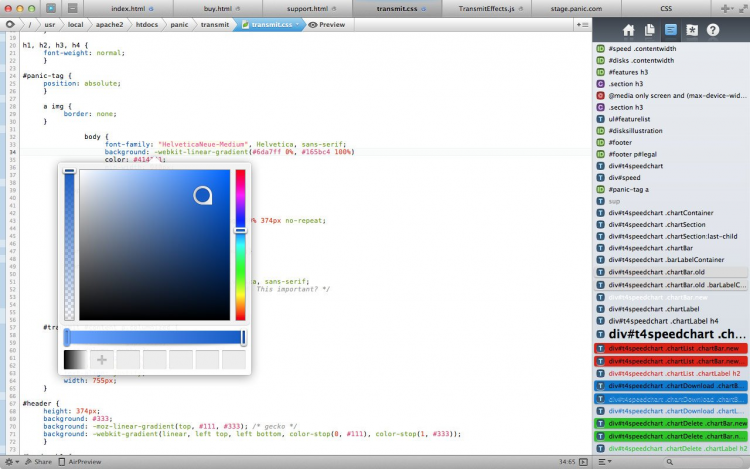750x469 pixels.
Task: Open the Preview view in the path bar
Action: (327, 24)
